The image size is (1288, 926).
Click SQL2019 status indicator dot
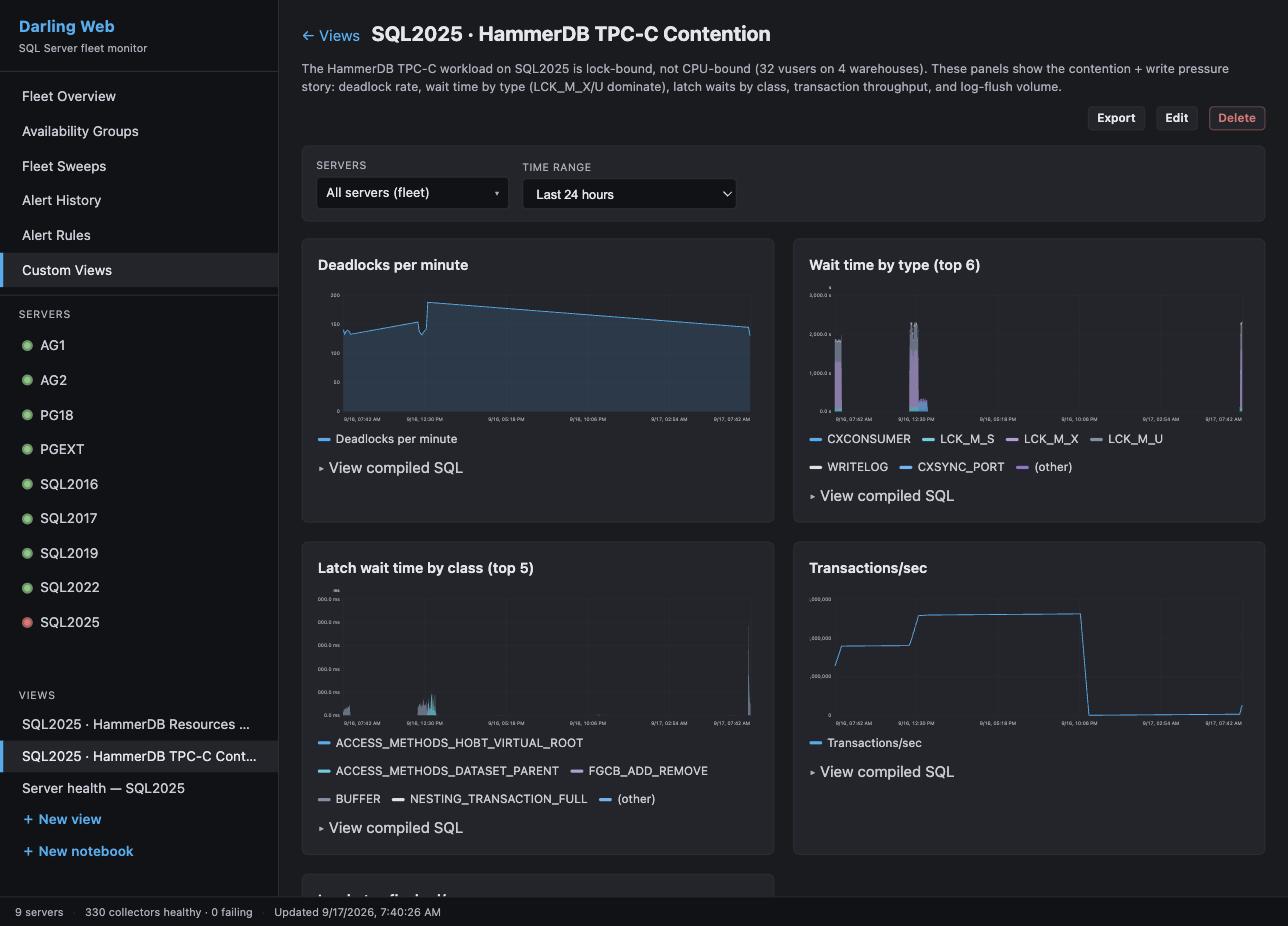coord(28,553)
